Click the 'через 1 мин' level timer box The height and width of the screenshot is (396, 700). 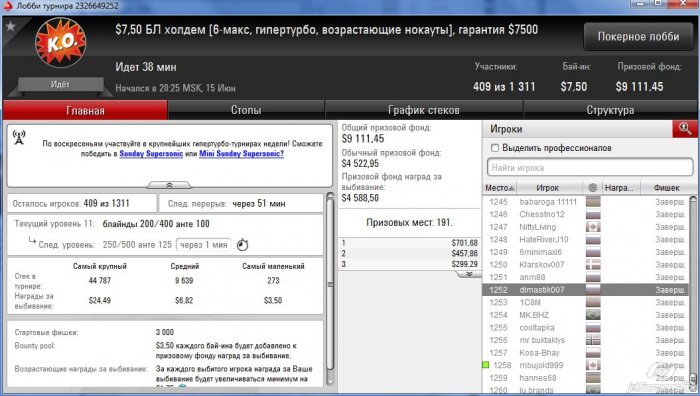coord(204,245)
